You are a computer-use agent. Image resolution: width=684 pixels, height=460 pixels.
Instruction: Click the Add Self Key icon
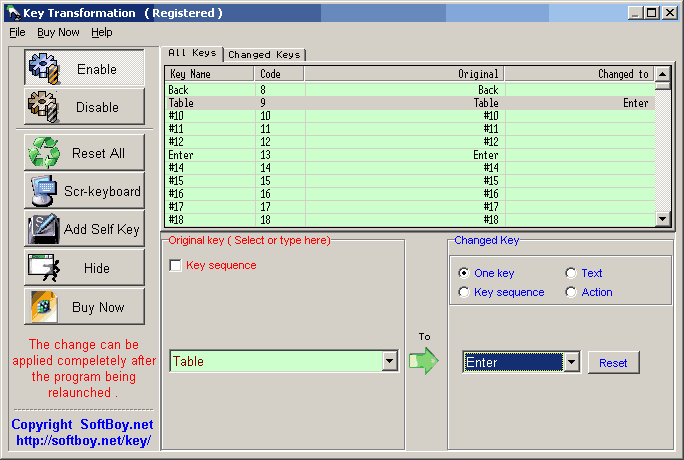(44, 229)
